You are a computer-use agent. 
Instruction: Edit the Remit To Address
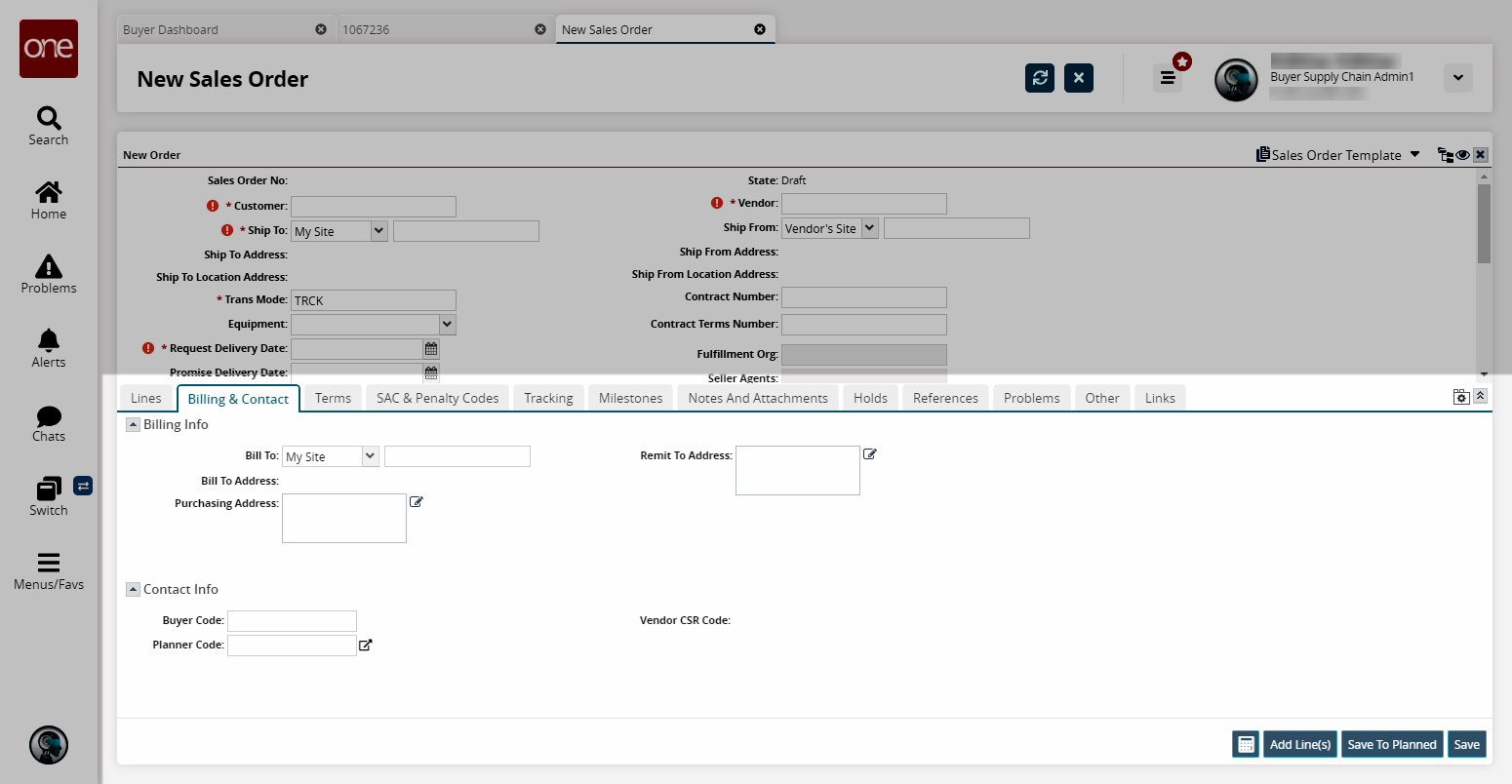point(870,454)
